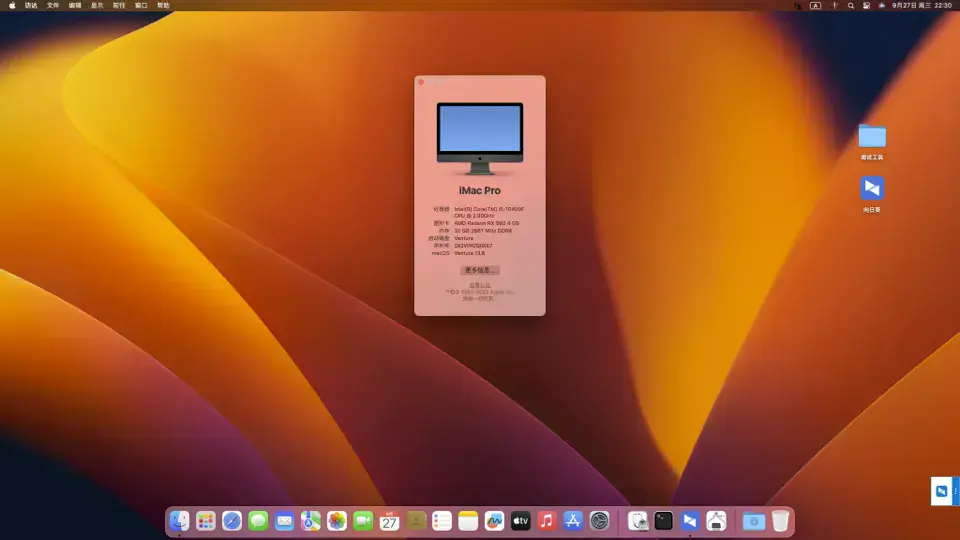The height and width of the screenshot is (540, 960).
Task: Open the Apple menu
Action: coord(12,6)
